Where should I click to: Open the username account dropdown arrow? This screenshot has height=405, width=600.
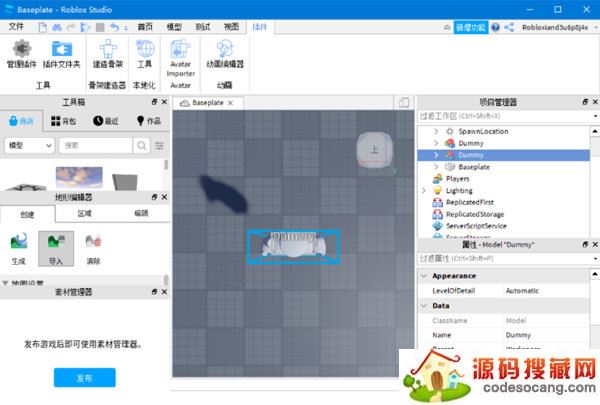pyautogui.click(x=596, y=28)
